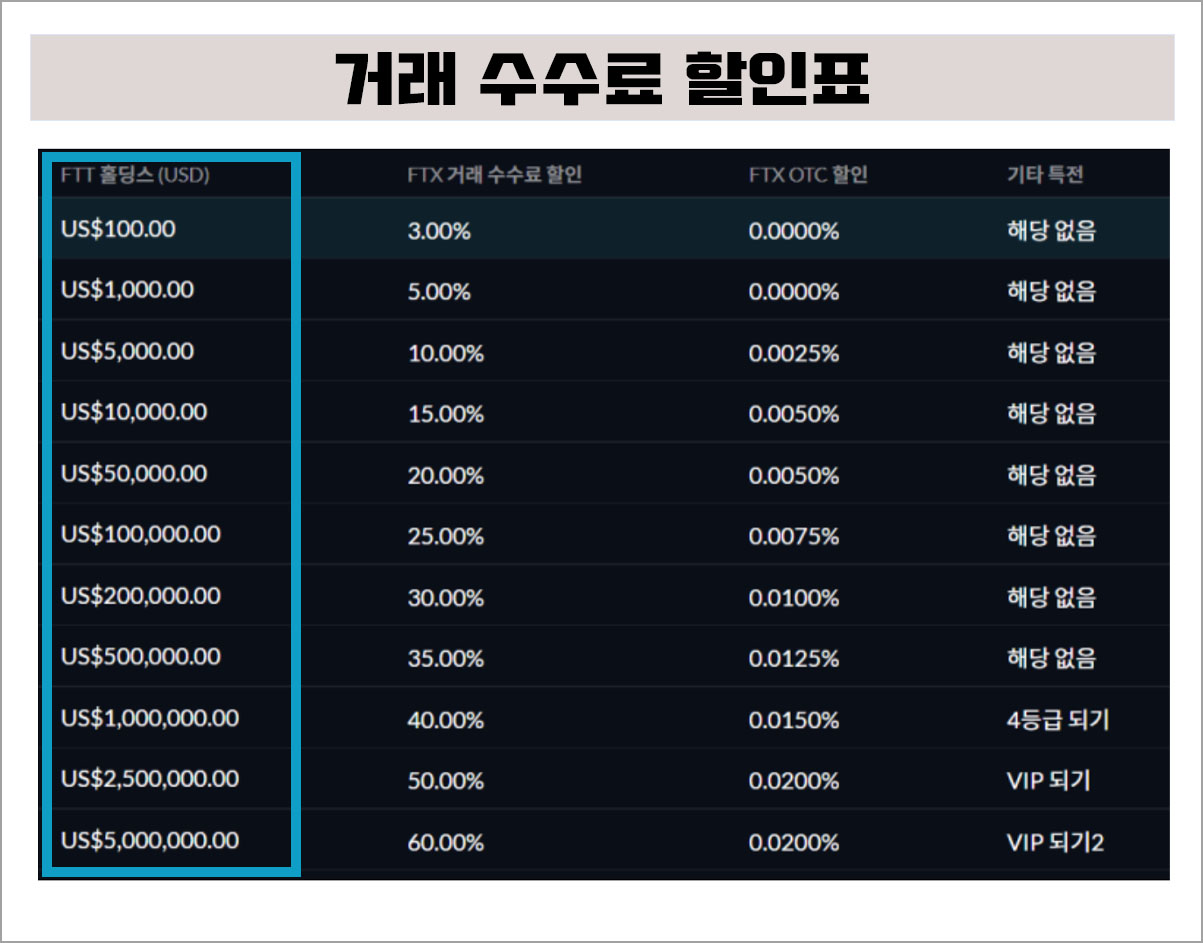
Task: Click the 0.0125% OTC discount value
Action: coord(794,659)
